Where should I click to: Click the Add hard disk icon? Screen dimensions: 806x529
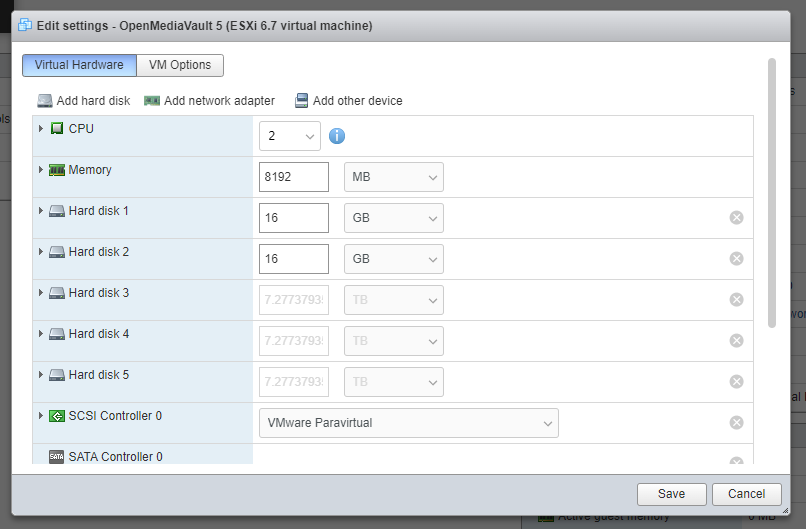[x=45, y=101]
